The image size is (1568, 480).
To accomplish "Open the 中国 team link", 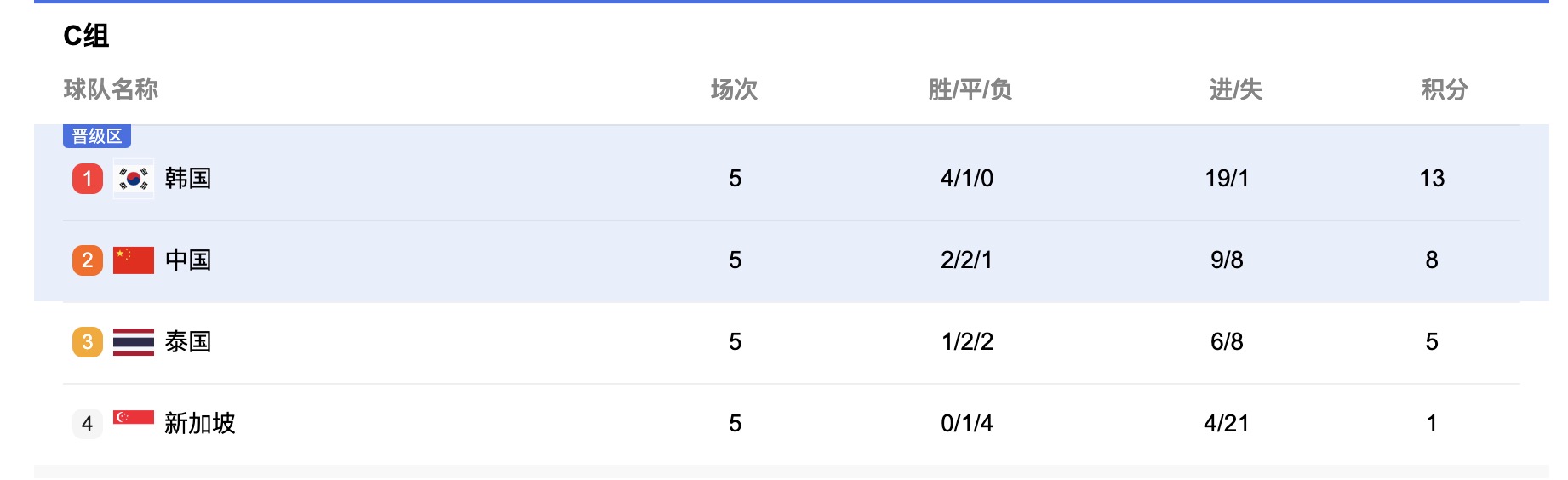I will pyautogui.click(x=188, y=260).
